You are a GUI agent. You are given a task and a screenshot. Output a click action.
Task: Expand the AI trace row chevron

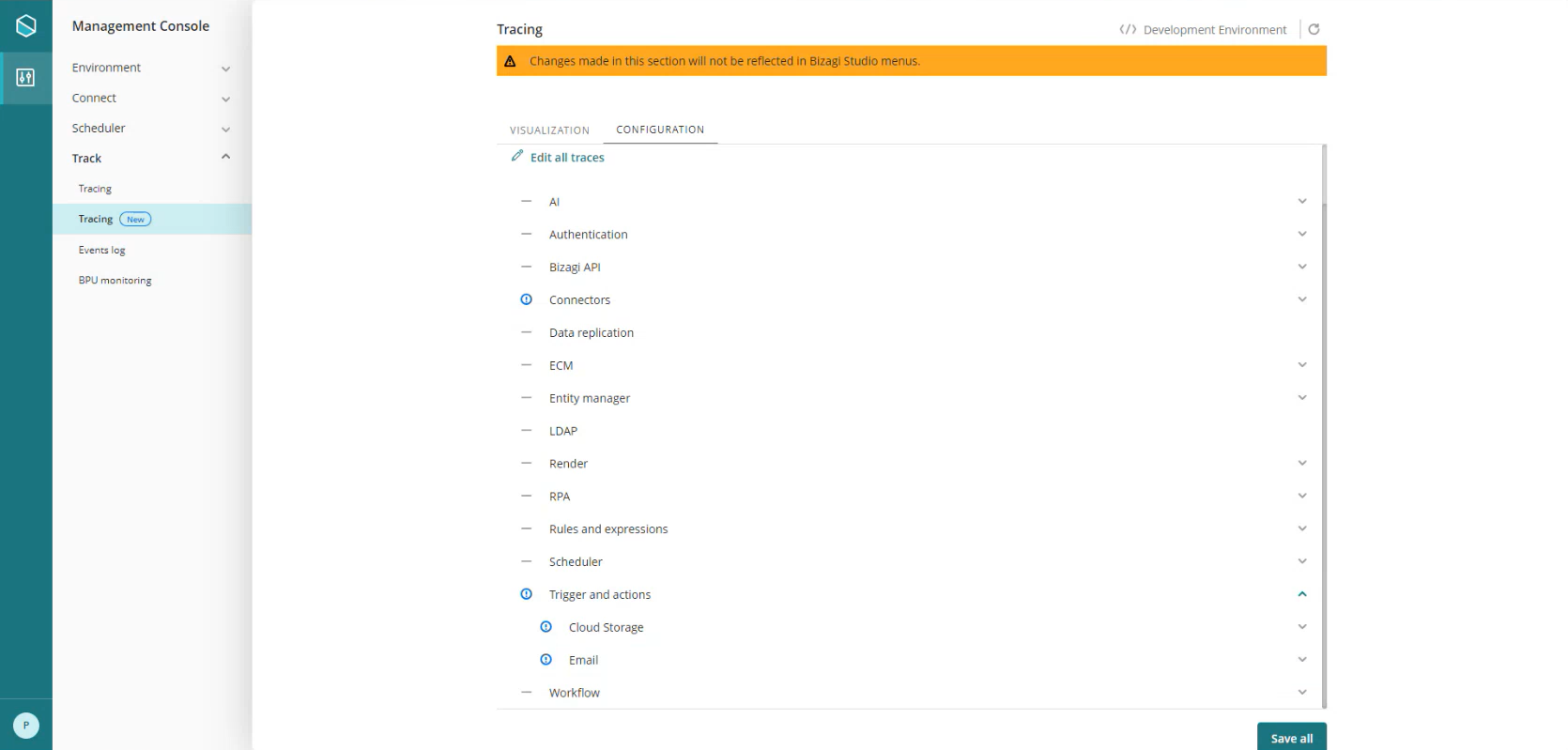click(1302, 201)
